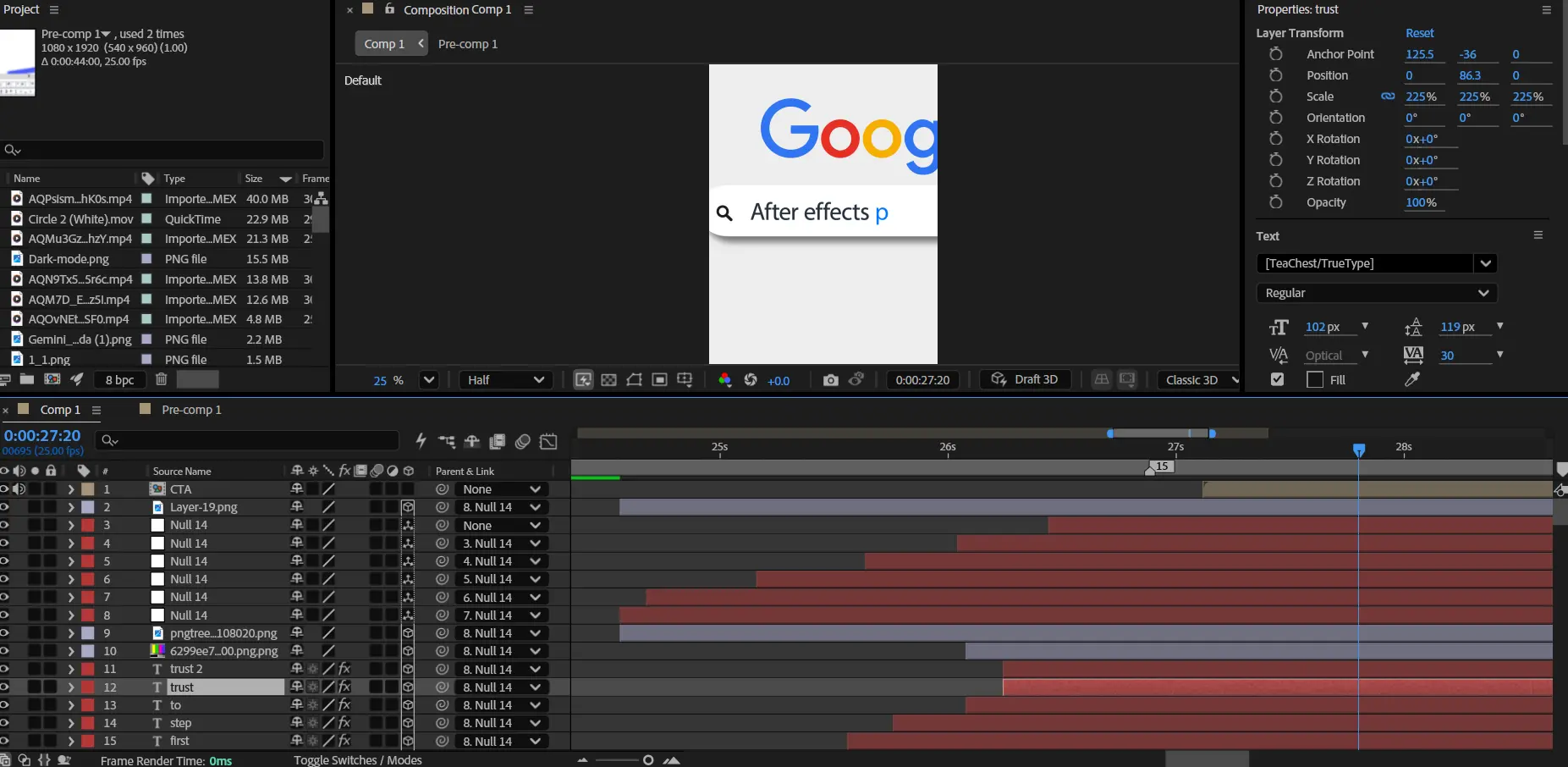Switch to the Pre-comp 1 timeline tab
Screen dimensions: 1568x767
pyautogui.click(x=191, y=410)
